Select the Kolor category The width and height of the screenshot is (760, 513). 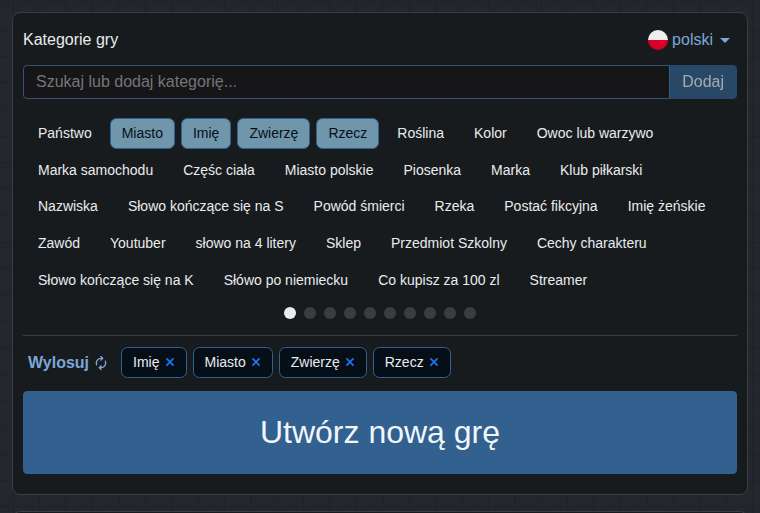[x=490, y=133]
